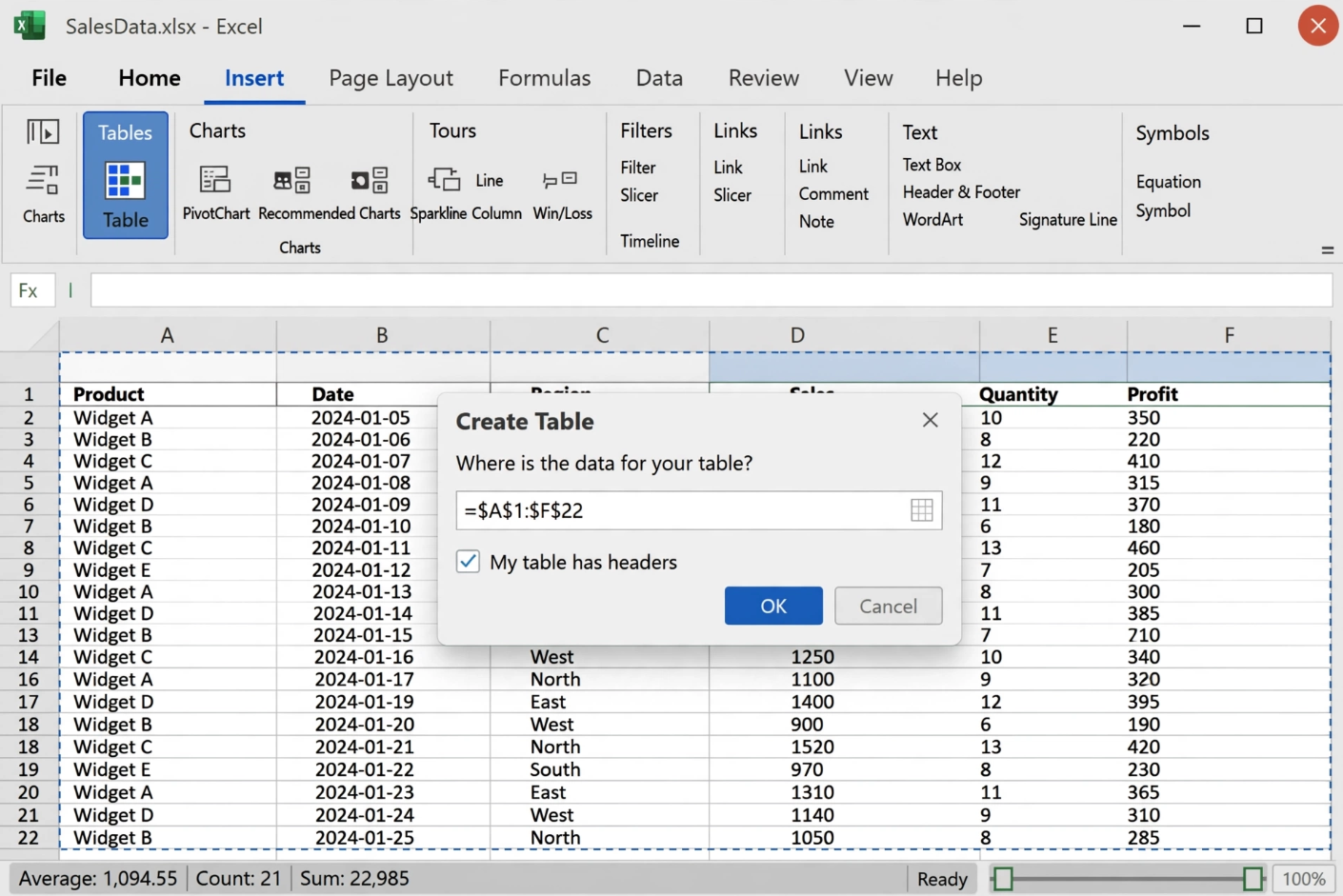Click the Average: 1,094.55 status entry
Screen dimensions: 1343x896
pyautogui.click(x=97, y=879)
